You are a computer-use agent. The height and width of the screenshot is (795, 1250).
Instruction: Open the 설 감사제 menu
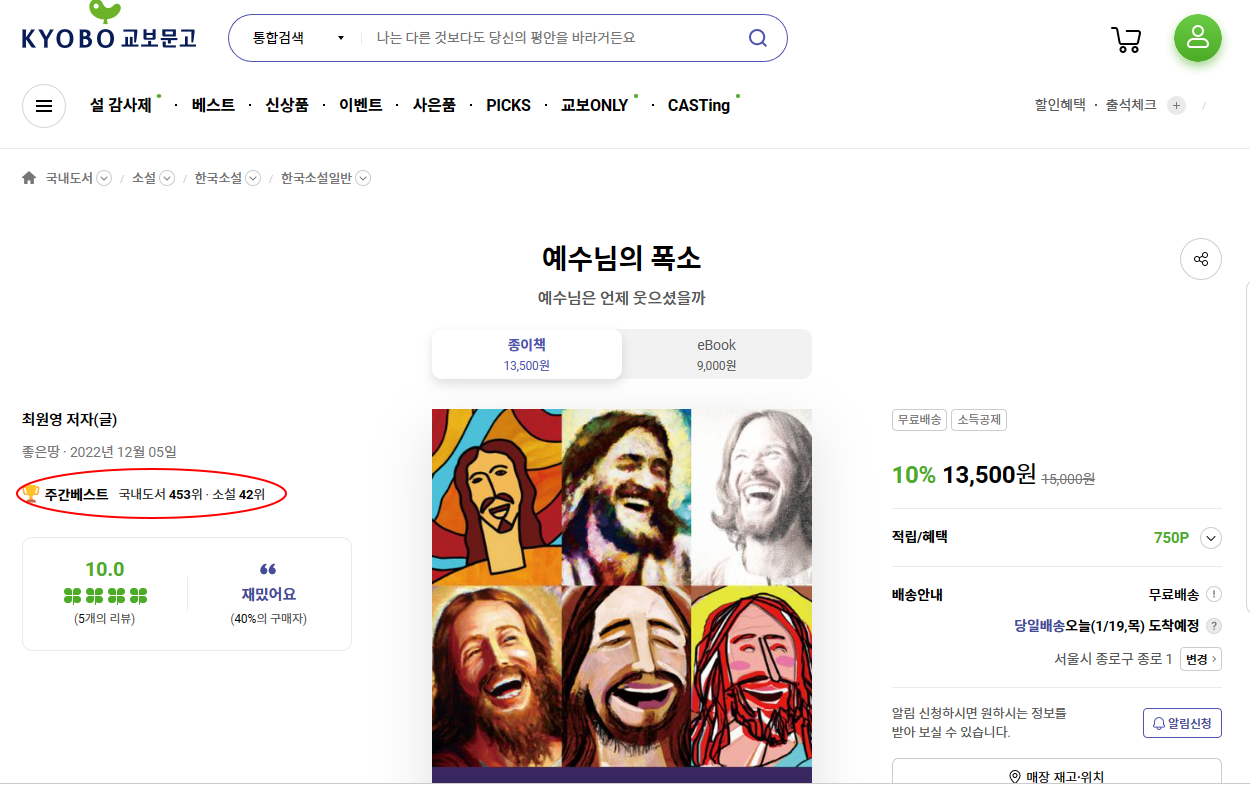tap(120, 105)
